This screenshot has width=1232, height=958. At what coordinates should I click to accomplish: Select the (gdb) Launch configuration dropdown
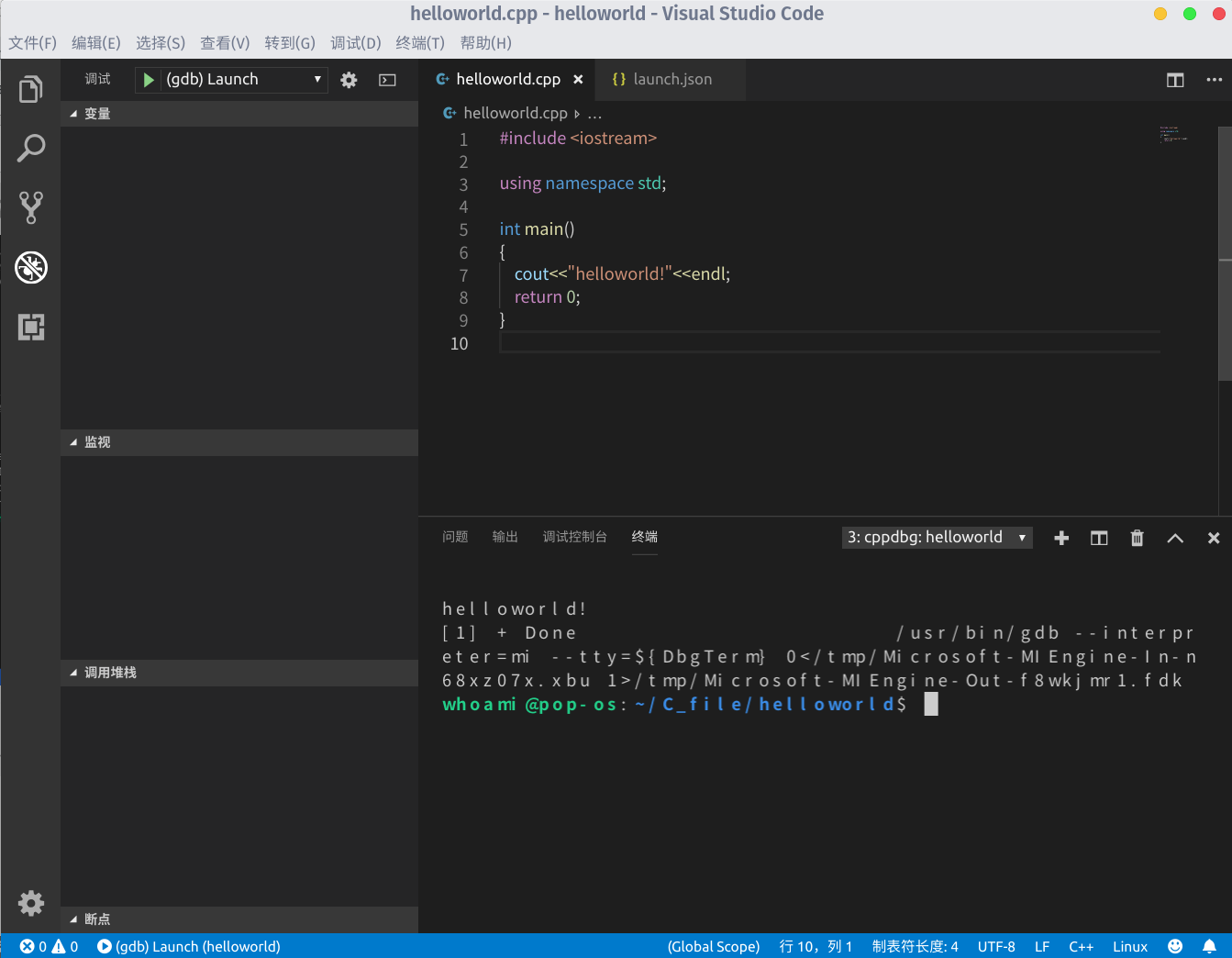(x=244, y=80)
